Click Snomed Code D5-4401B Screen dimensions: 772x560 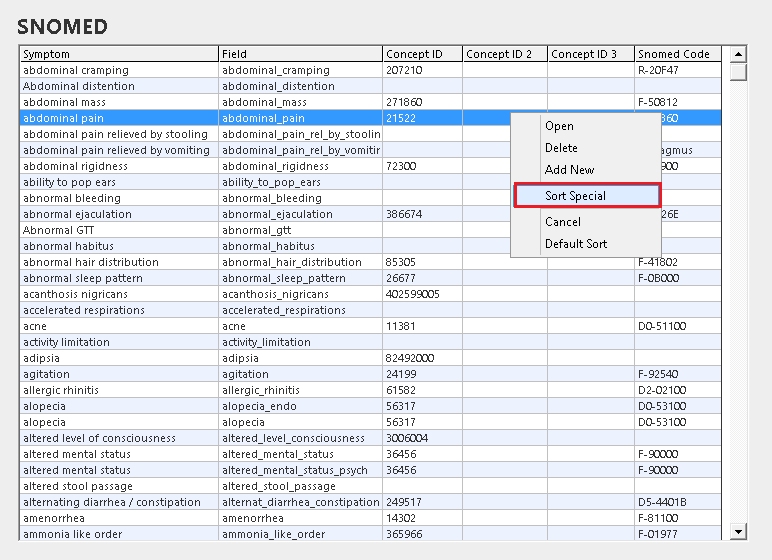(678, 502)
